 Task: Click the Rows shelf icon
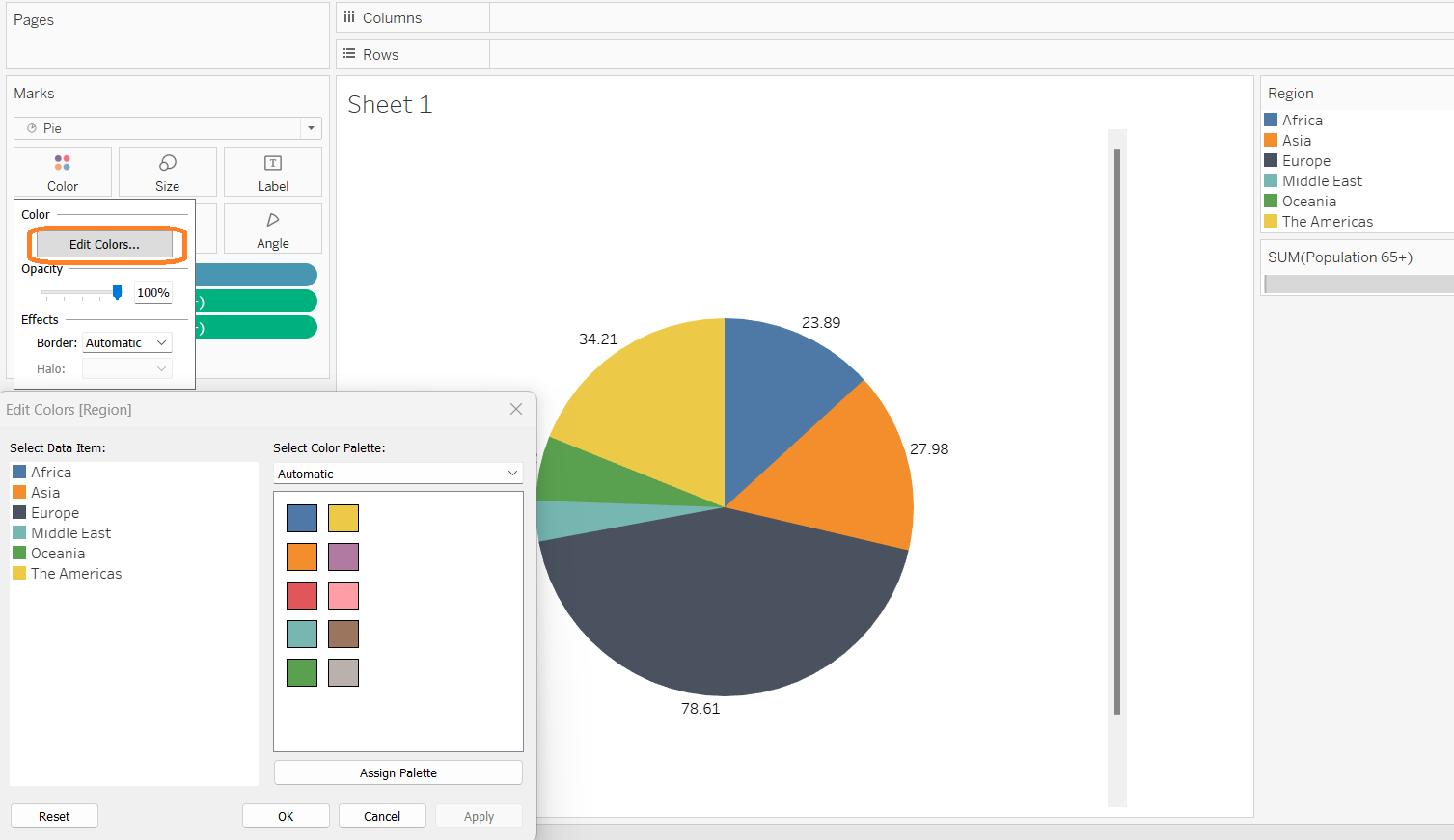coord(349,54)
